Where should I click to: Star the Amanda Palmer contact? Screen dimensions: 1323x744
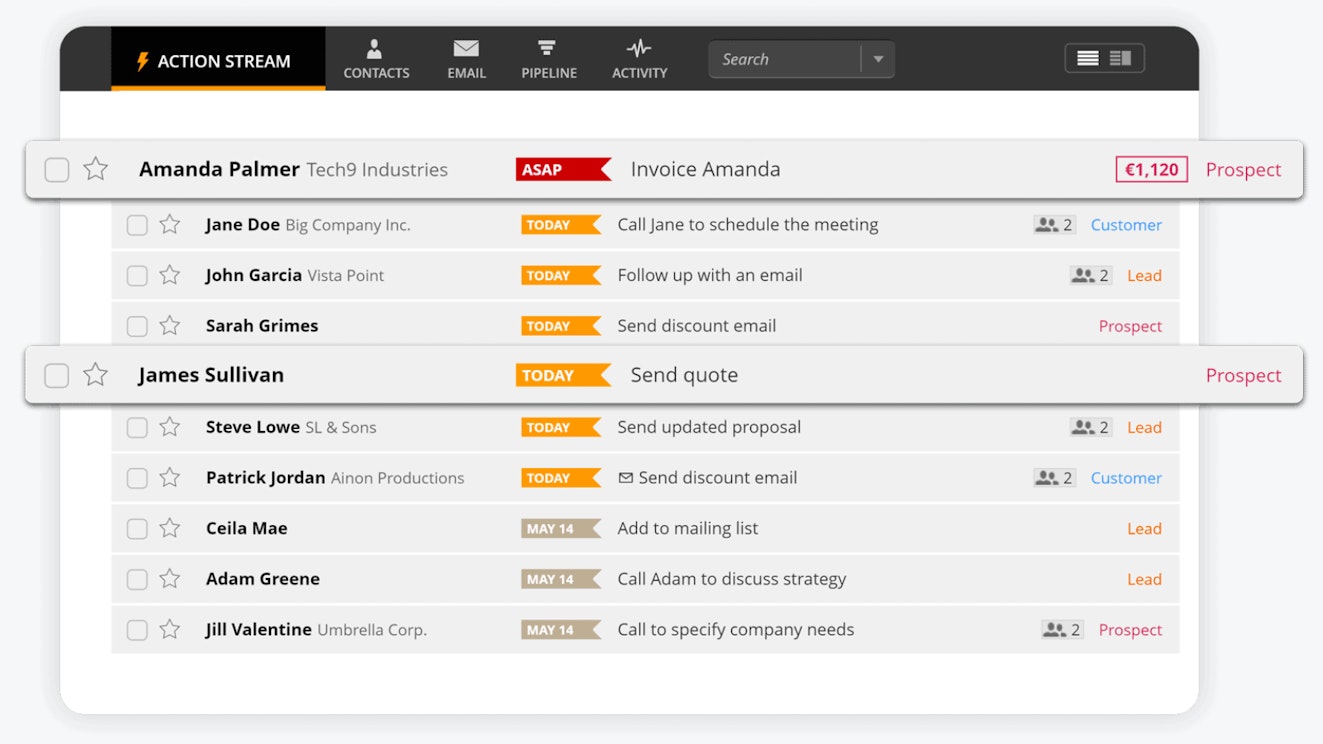coord(96,169)
